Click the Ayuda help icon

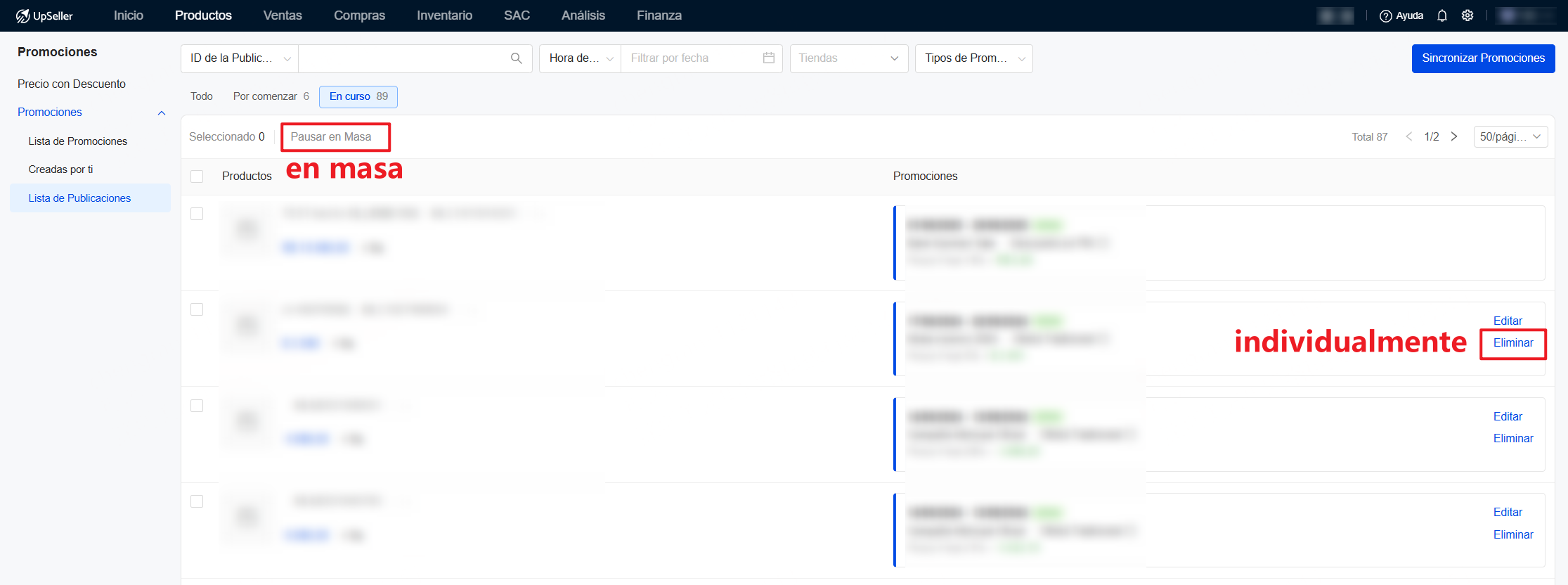(x=1385, y=15)
